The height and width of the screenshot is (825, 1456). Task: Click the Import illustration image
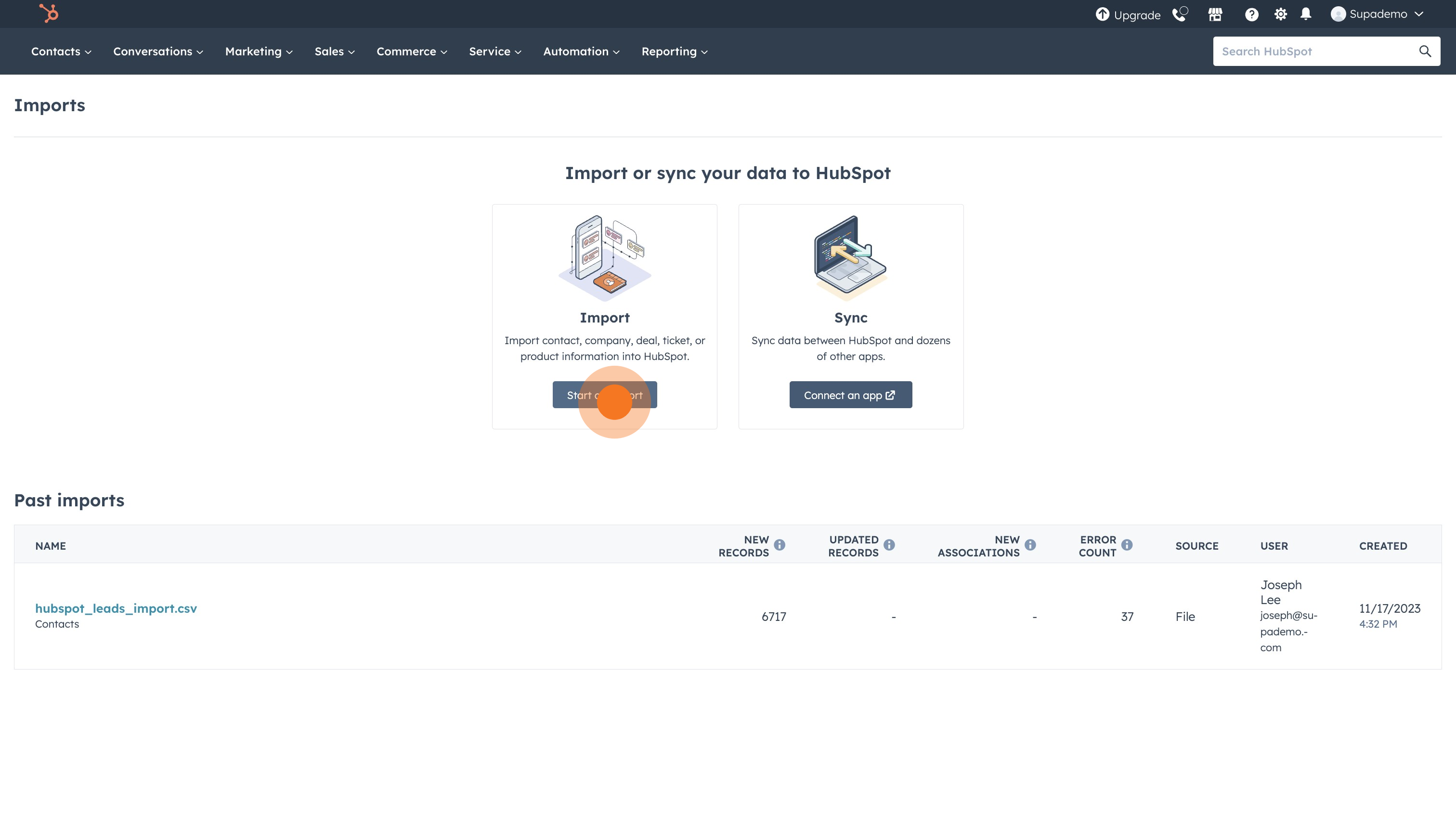click(605, 258)
